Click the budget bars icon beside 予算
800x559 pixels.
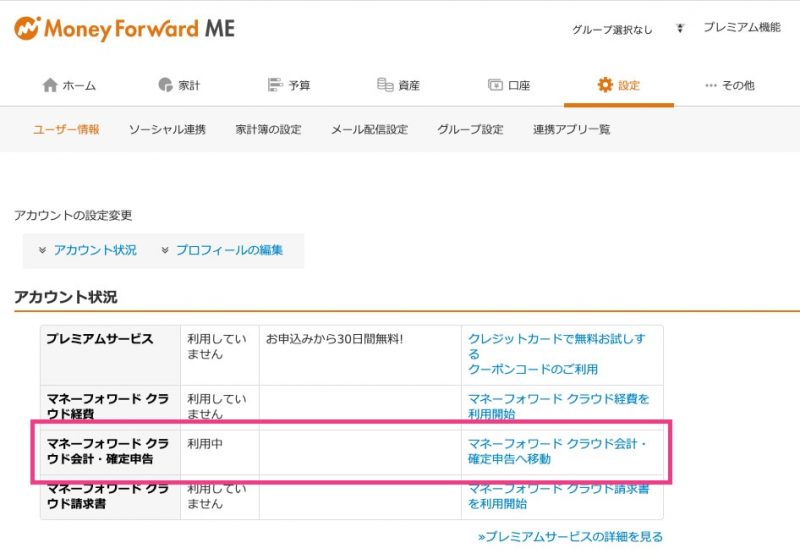click(275, 85)
